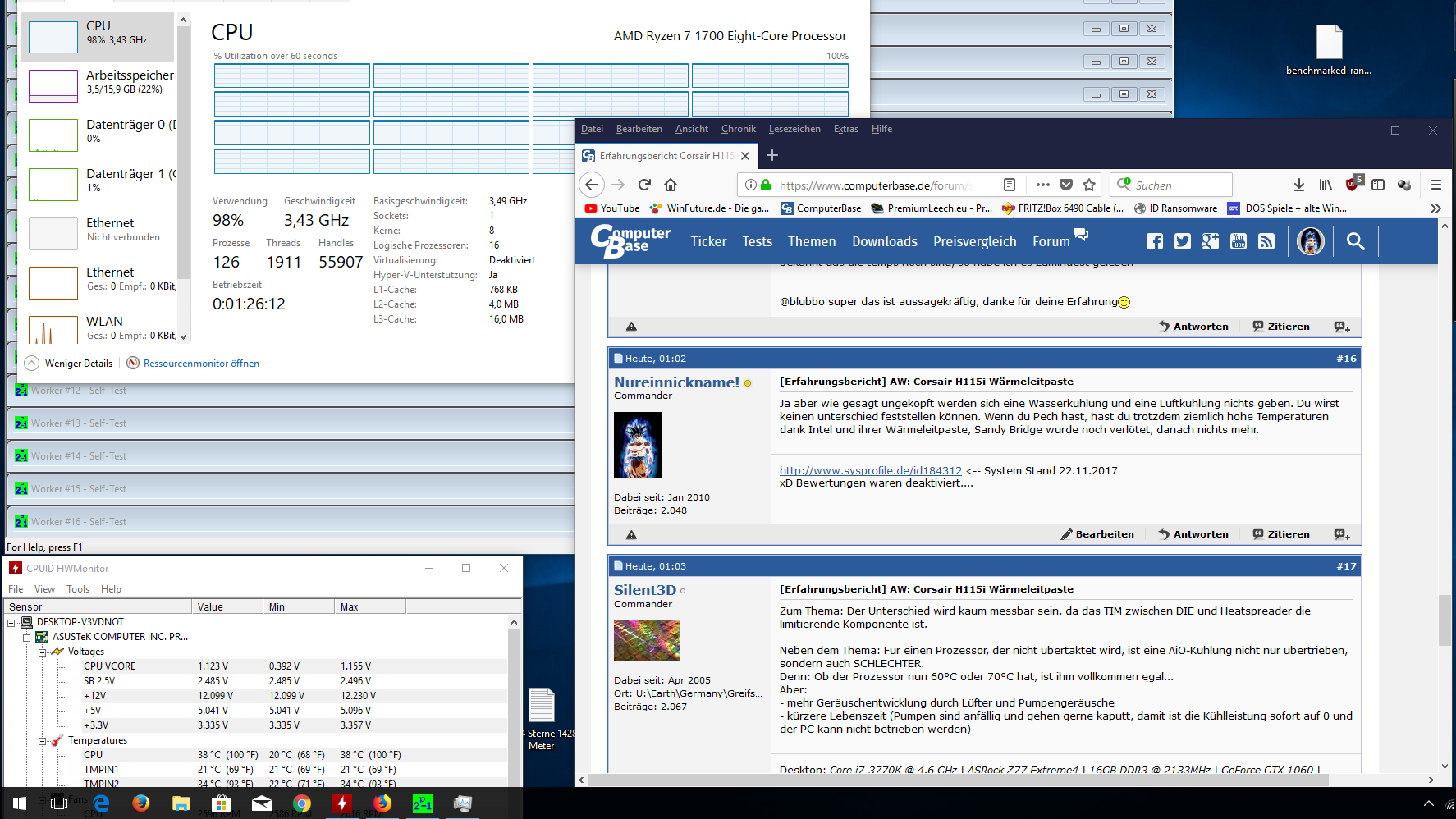Open Firefox hamburger menu
The height and width of the screenshot is (819, 1456).
click(1436, 185)
